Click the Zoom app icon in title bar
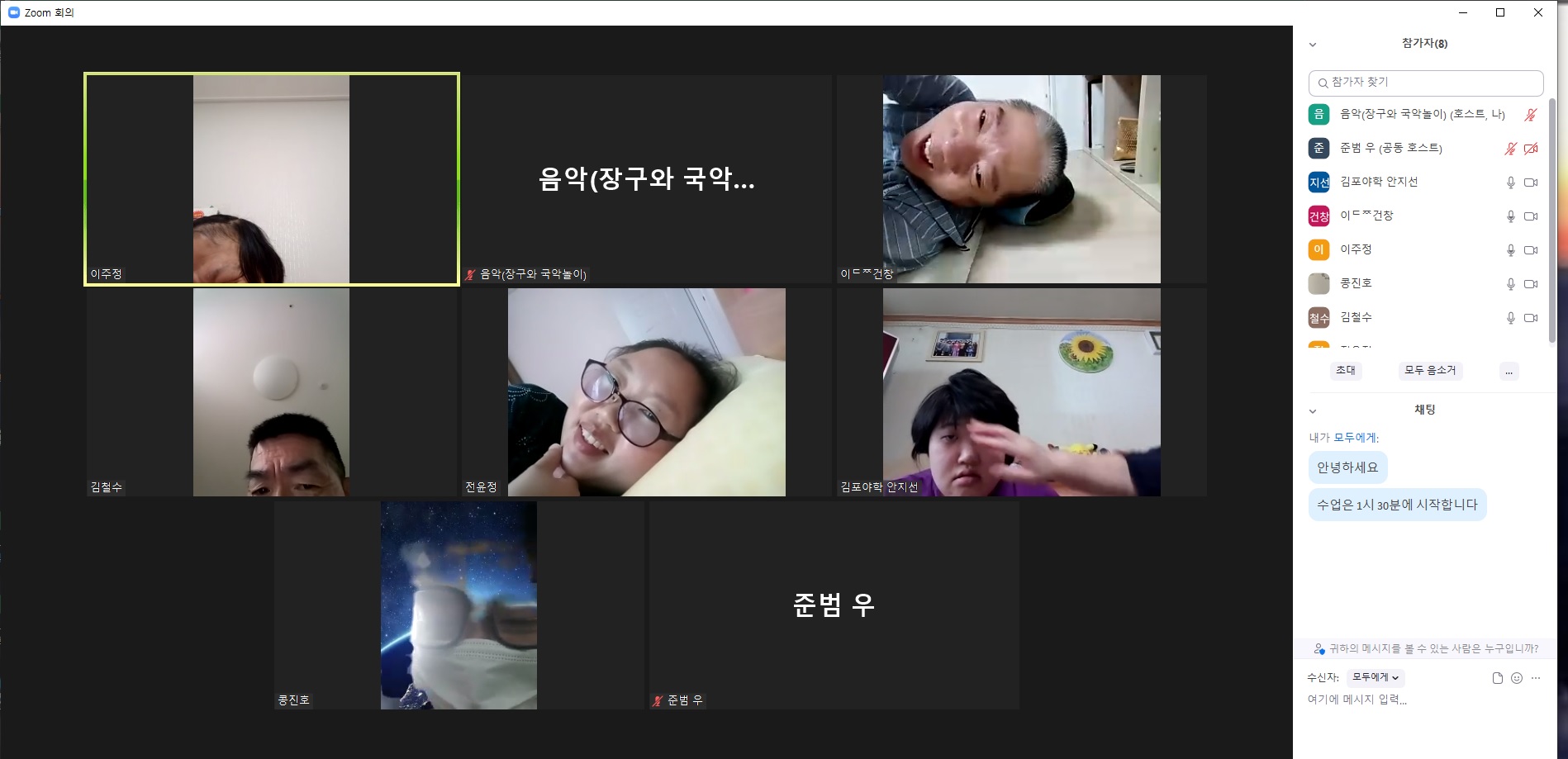This screenshot has height=759, width=1568. [x=13, y=12]
